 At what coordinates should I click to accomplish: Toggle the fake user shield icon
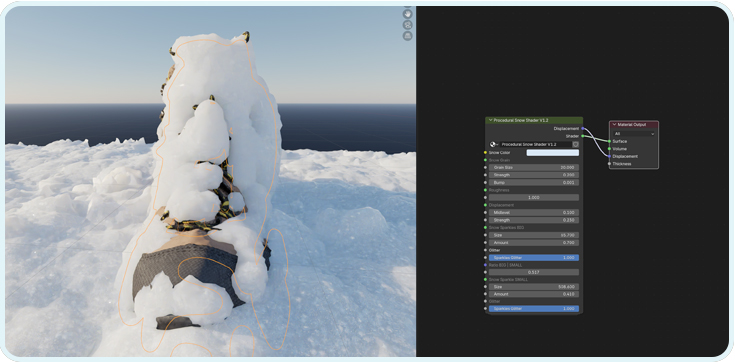[576, 145]
